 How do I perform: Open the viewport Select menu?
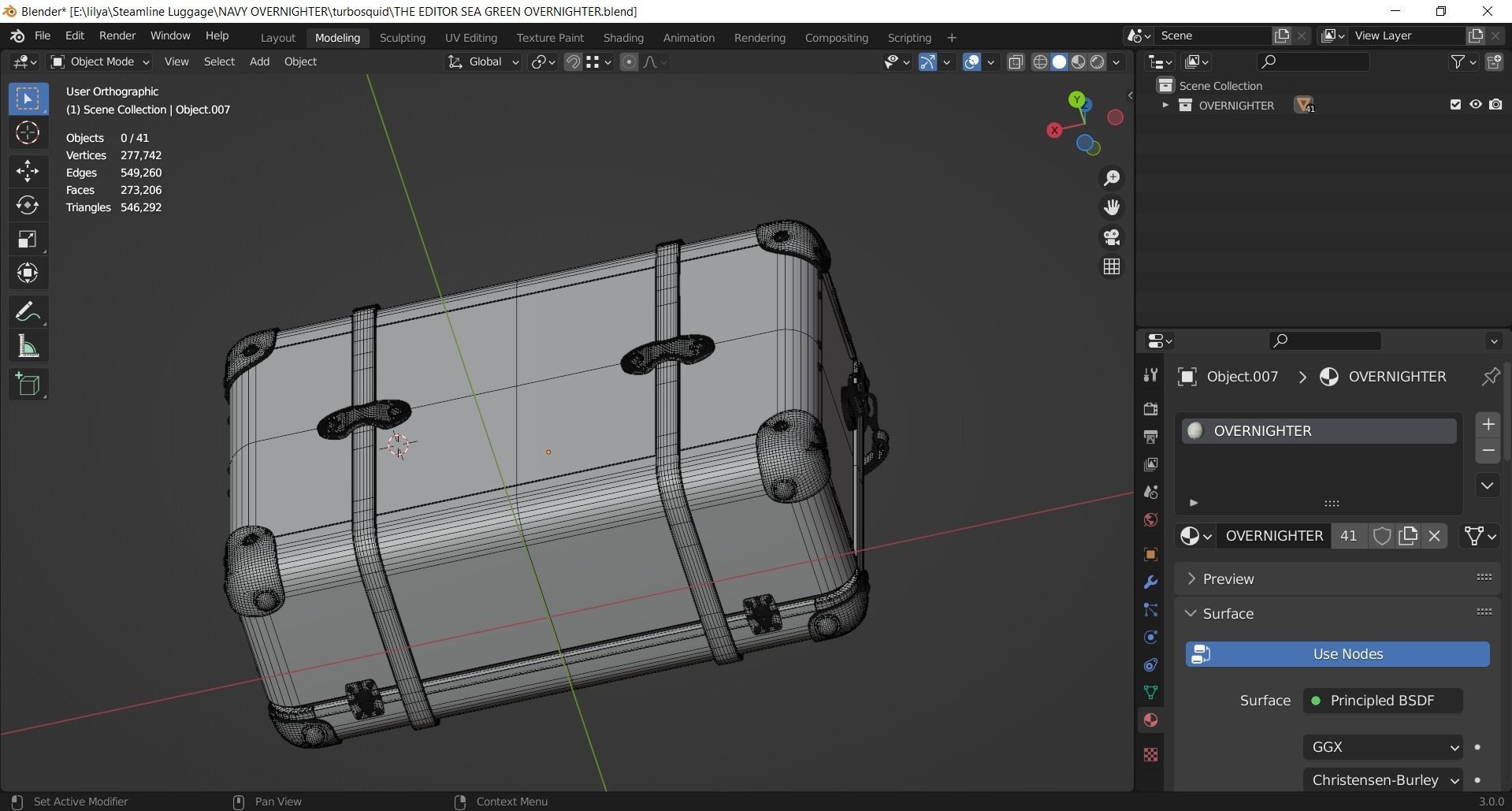pyautogui.click(x=219, y=61)
